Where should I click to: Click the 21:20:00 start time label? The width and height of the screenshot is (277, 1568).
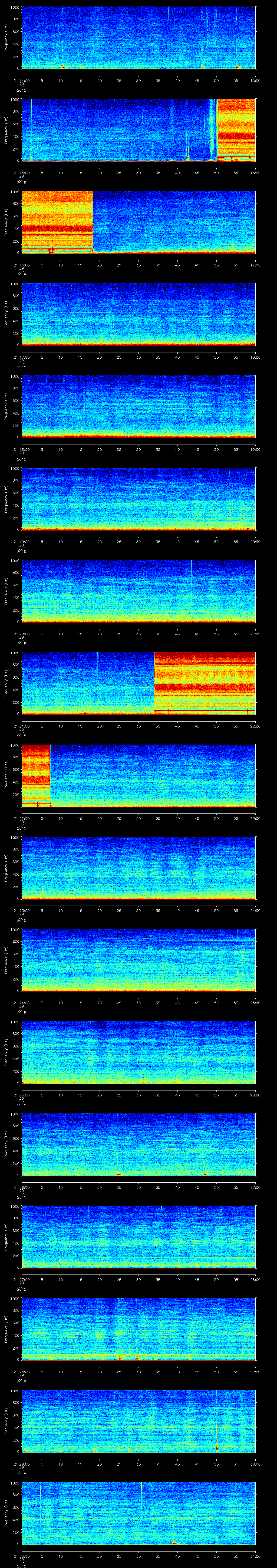pyautogui.click(x=21, y=634)
